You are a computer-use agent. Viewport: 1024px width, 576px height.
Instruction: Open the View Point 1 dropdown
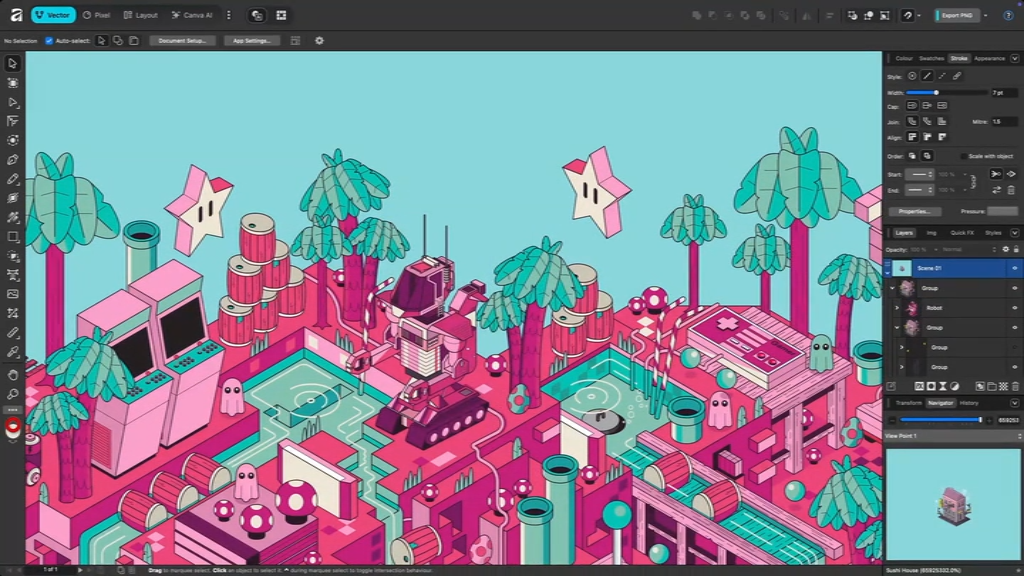pyautogui.click(x=953, y=436)
